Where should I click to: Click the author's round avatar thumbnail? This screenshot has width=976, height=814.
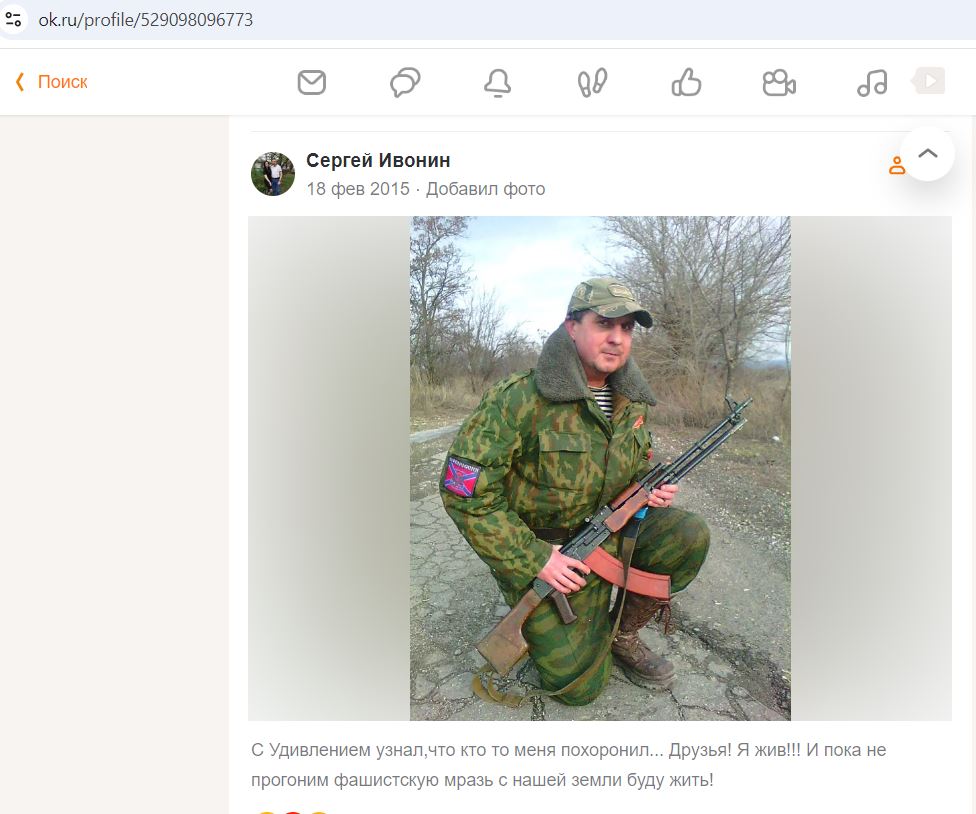pos(273,174)
